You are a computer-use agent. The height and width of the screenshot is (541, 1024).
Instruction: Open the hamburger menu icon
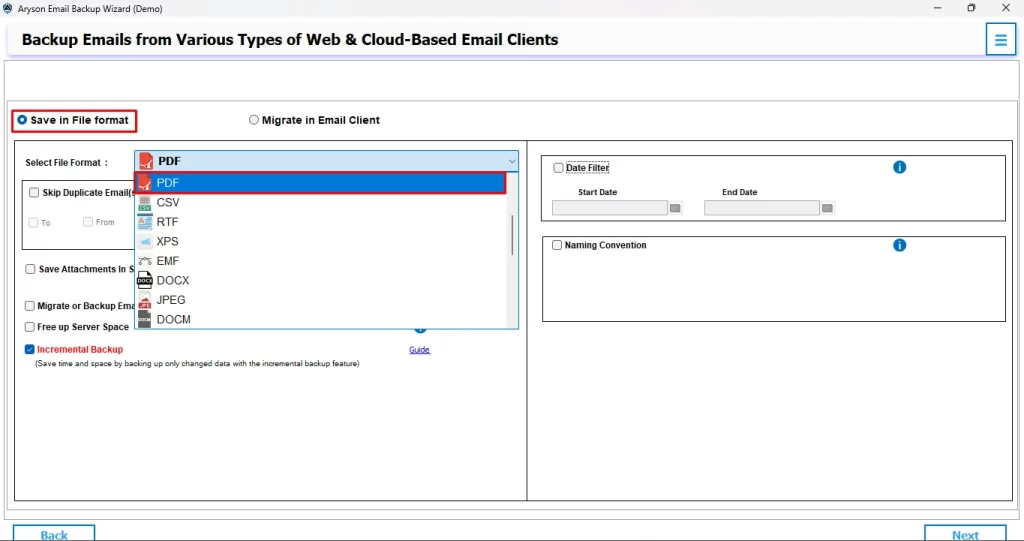[1000, 40]
